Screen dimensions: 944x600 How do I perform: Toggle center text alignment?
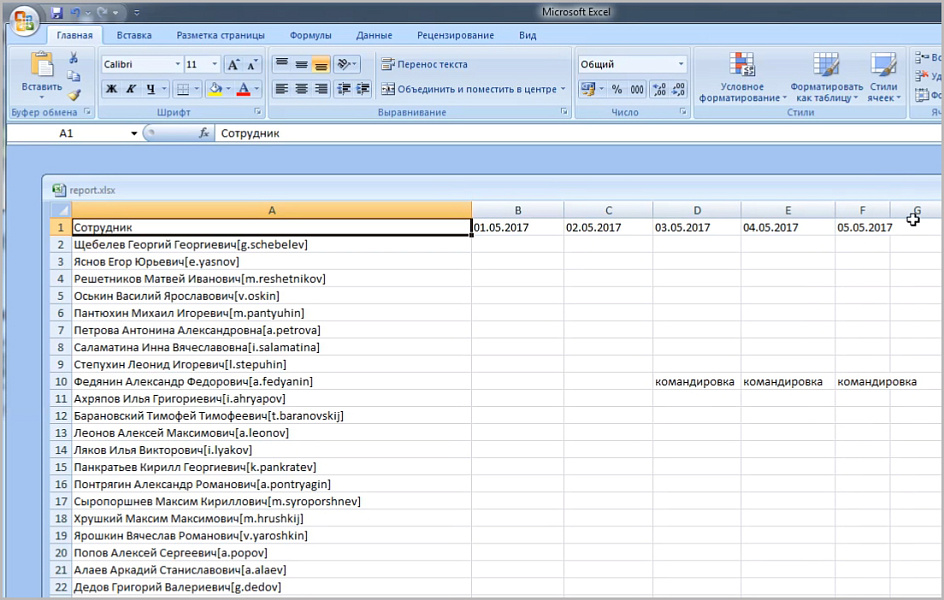click(301, 89)
